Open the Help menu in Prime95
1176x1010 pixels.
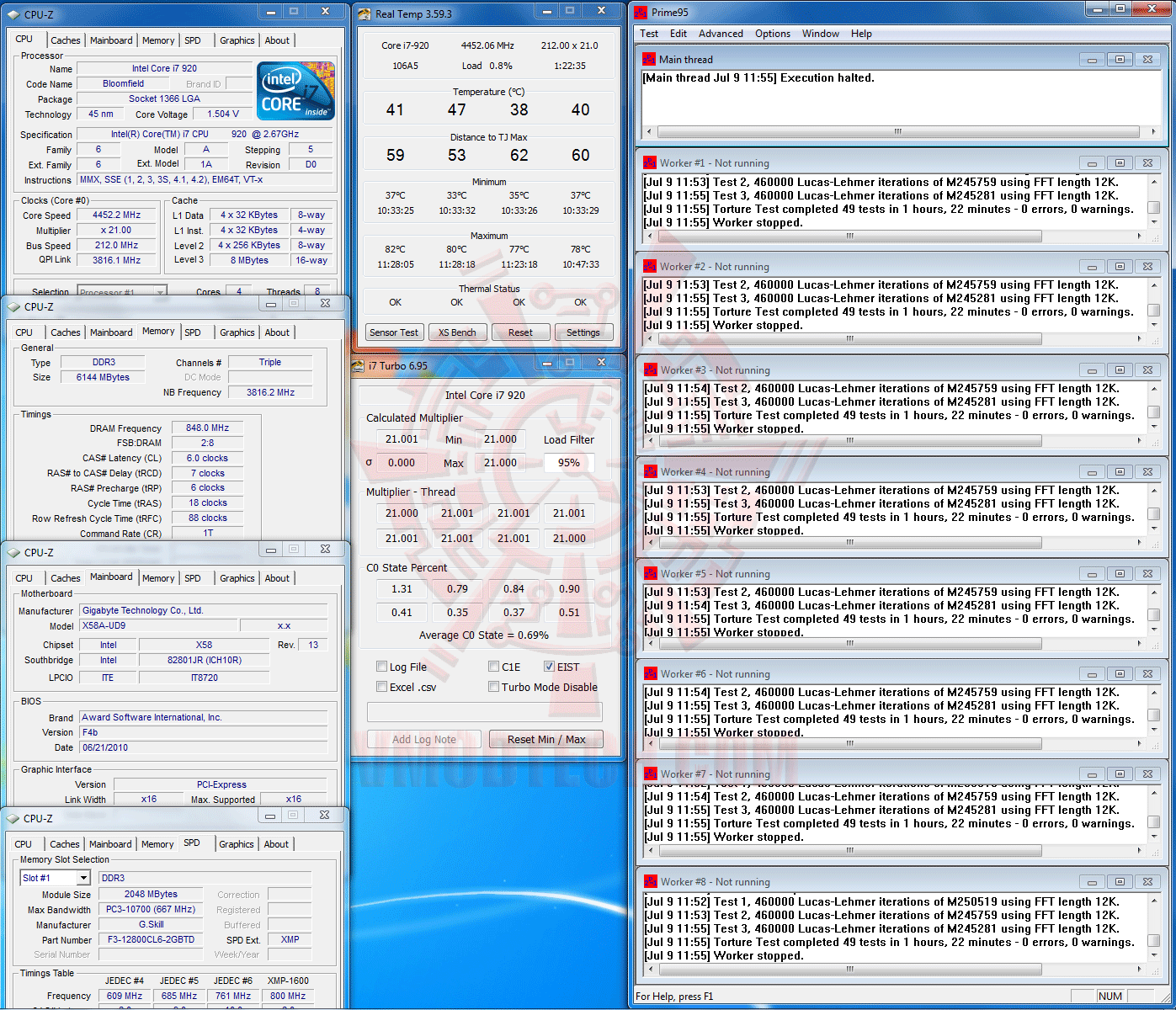point(861,34)
